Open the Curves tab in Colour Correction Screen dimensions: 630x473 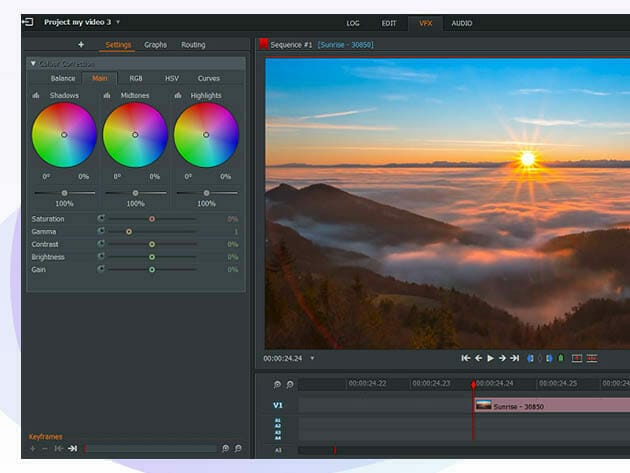tap(209, 78)
